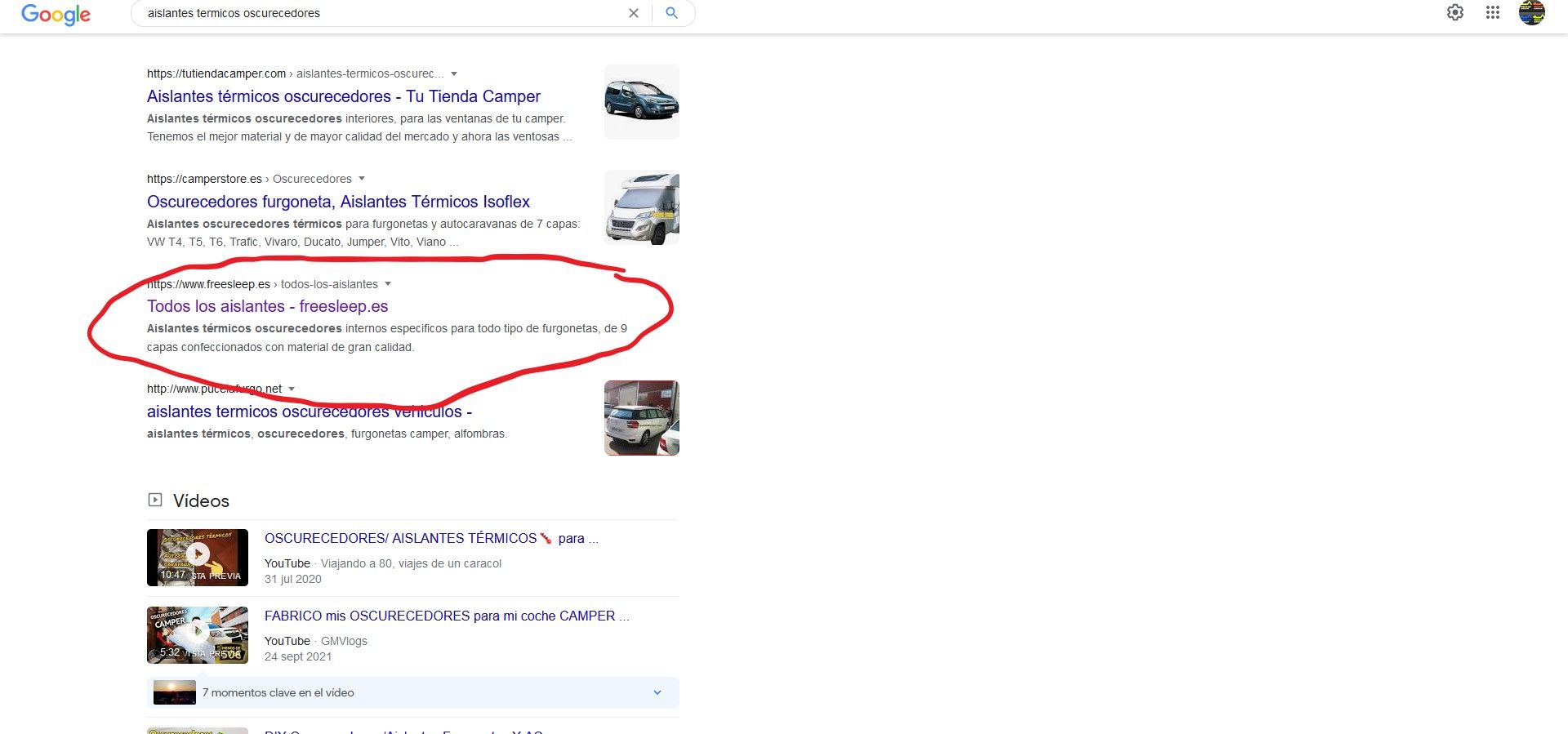Open Oscurecedores furgoneta, Aislantes Térmicos Isoflex result
1568x734 pixels.
coord(338,202)
